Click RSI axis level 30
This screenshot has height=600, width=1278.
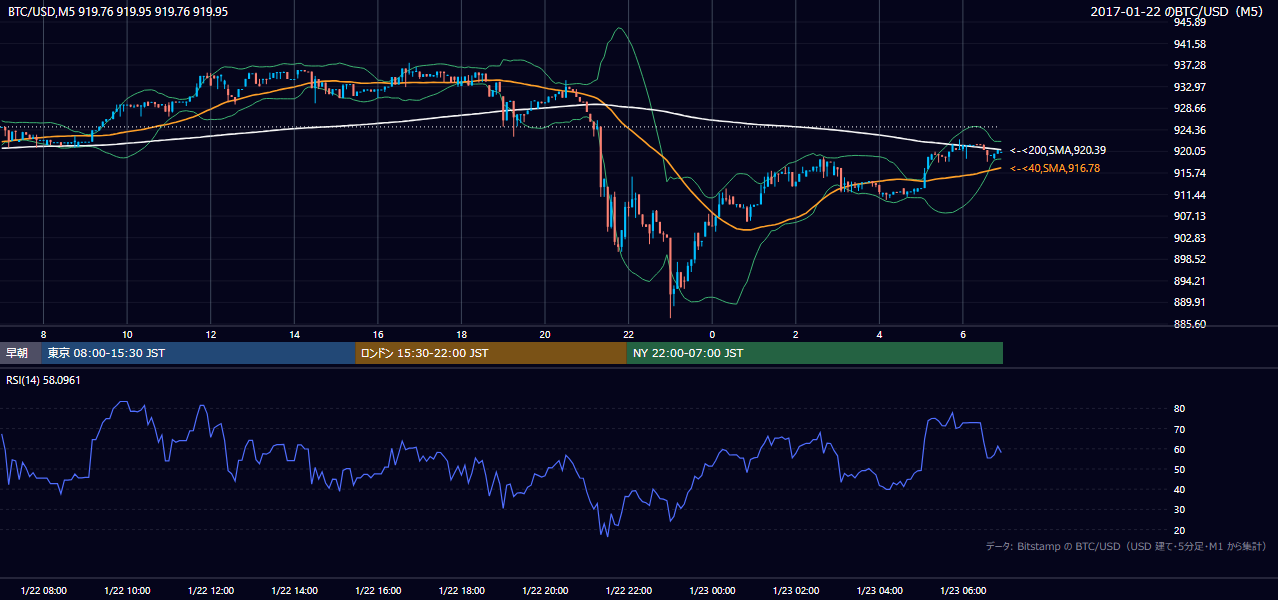[1180, 510]
